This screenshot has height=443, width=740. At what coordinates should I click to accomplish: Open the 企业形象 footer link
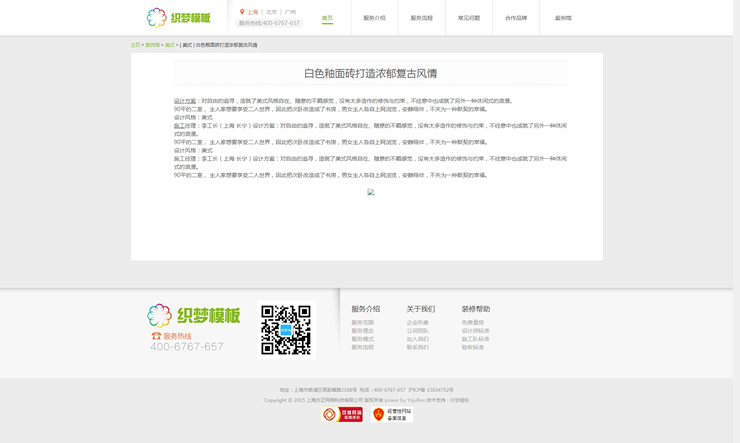(417, 323)
